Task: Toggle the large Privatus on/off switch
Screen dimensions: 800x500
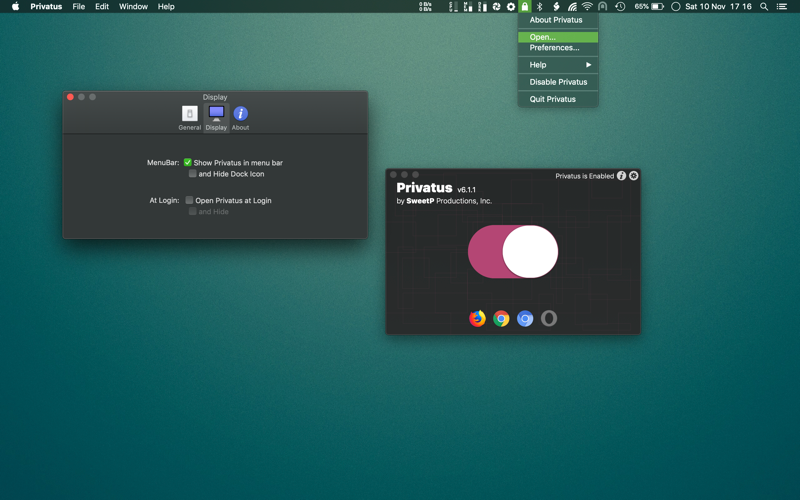Action: [x=513, y=252]
